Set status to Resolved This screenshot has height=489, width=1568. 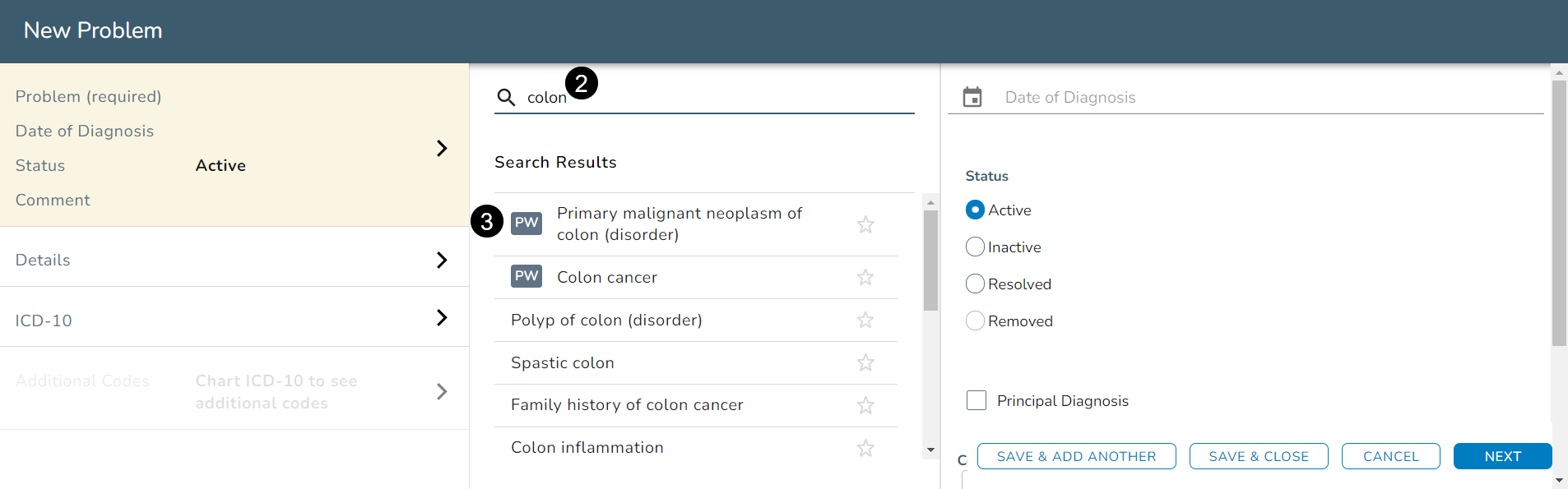[975, 284]
